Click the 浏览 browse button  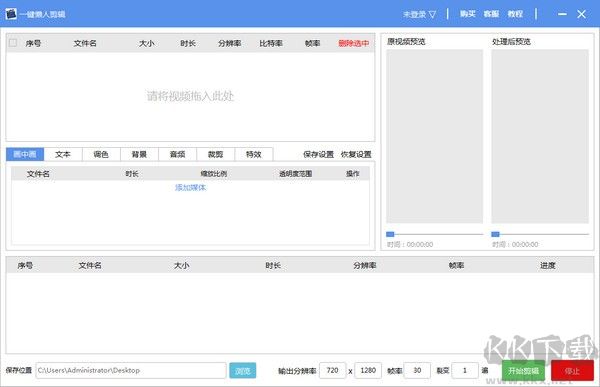pyautogui.click(x=243, y=371)
